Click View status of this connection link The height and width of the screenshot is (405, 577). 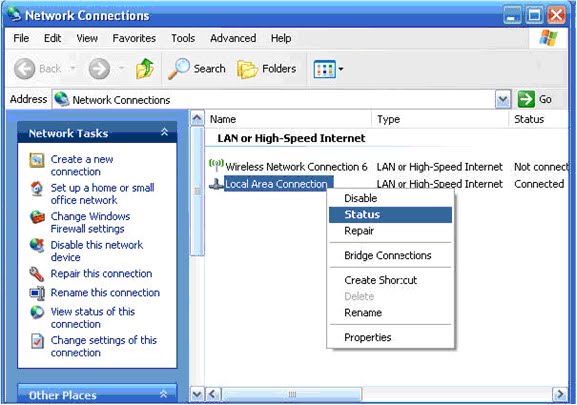pos(93,318)
